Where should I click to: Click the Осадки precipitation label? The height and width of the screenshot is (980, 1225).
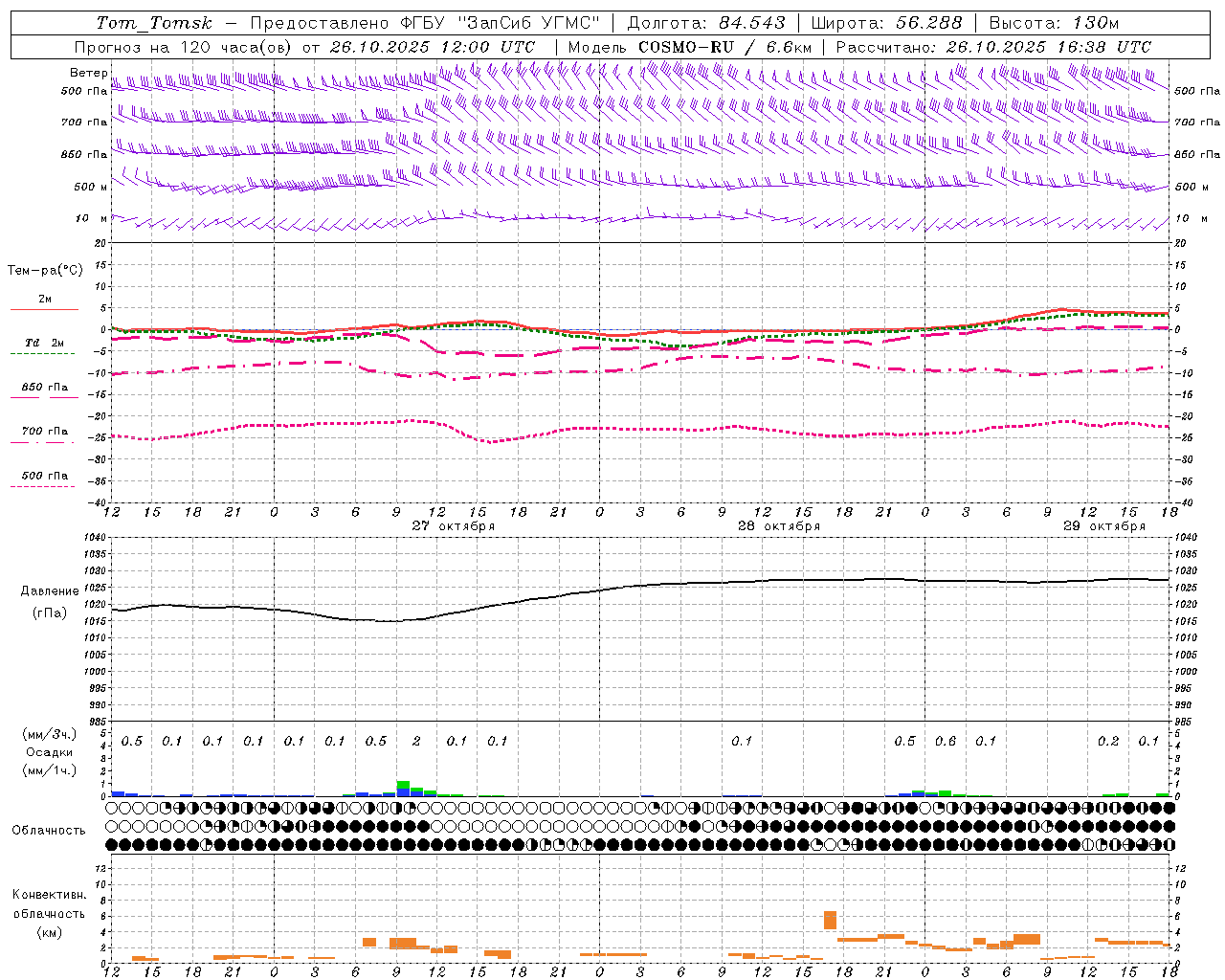pyautogui.click(x=50, y=752)
